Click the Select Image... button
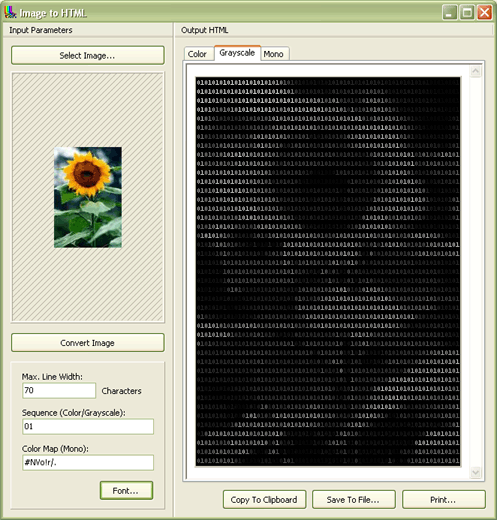 88,55
